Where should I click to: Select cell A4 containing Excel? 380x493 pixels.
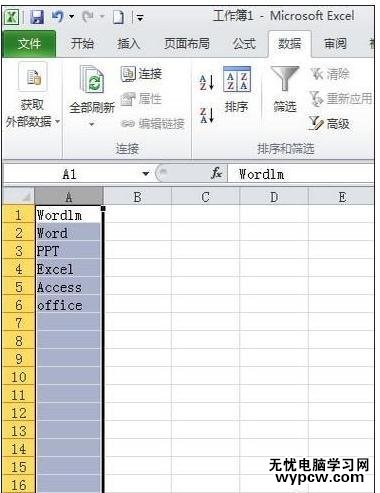pyautogui.click(x=68, y=269)
